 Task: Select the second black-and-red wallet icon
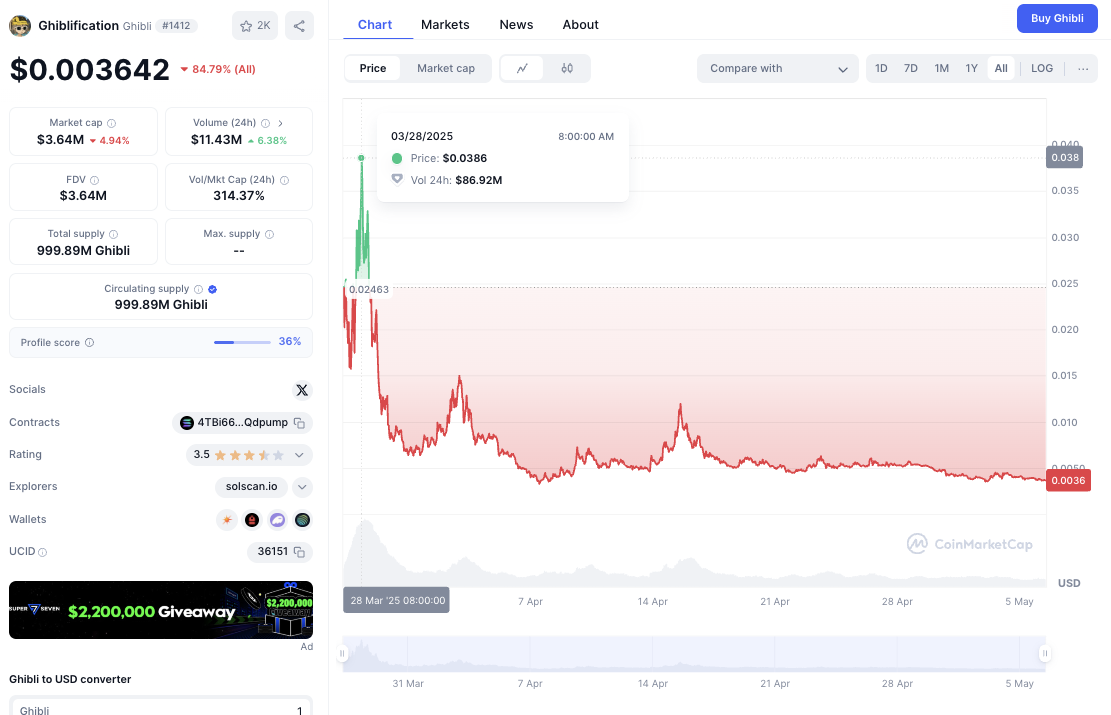click(x=252, y=520)
